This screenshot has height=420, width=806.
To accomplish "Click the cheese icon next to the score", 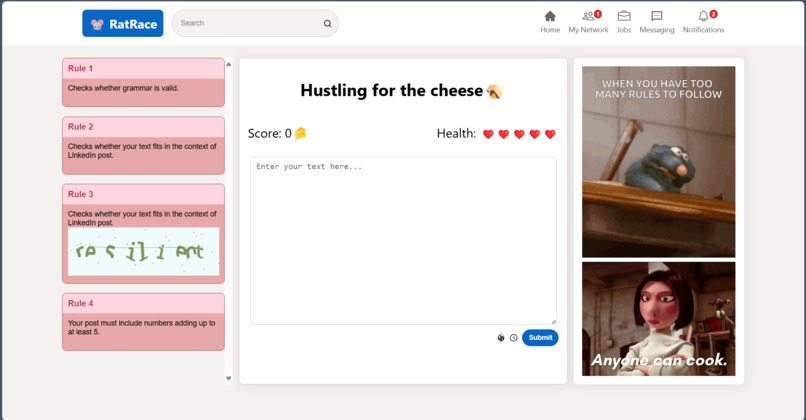I will (x=301, y=133).
